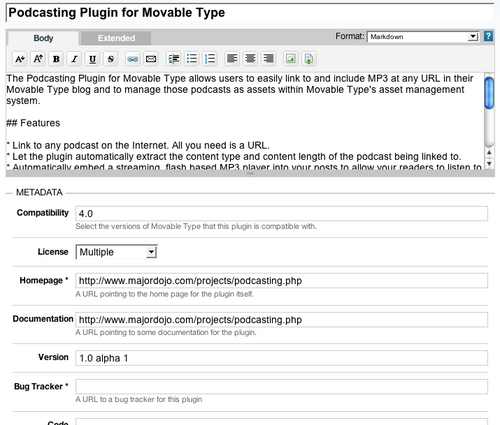Image resolution: width=500 pixels, height=425 pixels.
Task: Click the 'Link to any podcast' bullet line
Action: (138, 146)
